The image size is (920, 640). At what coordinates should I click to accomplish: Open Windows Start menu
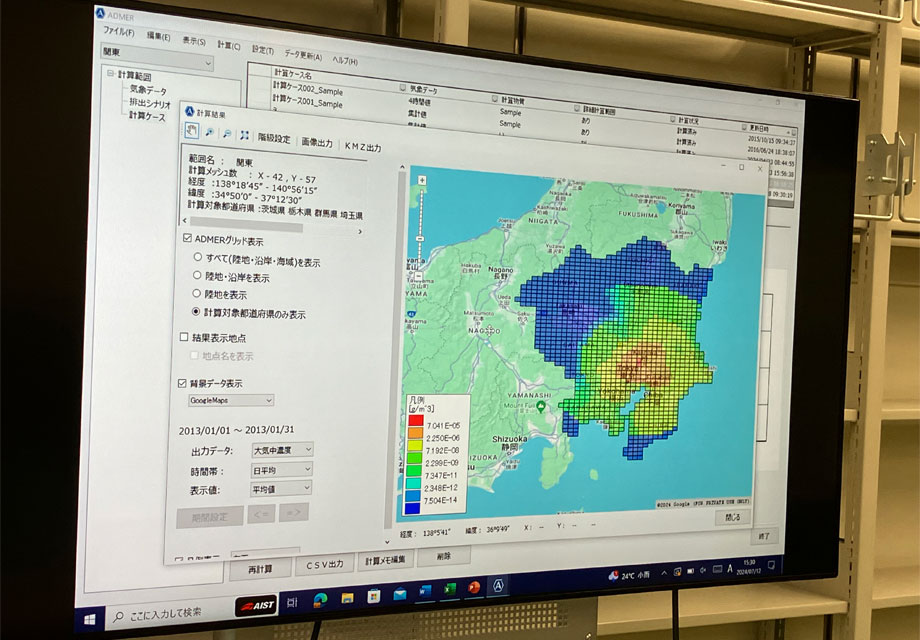(x=90, y=619)
